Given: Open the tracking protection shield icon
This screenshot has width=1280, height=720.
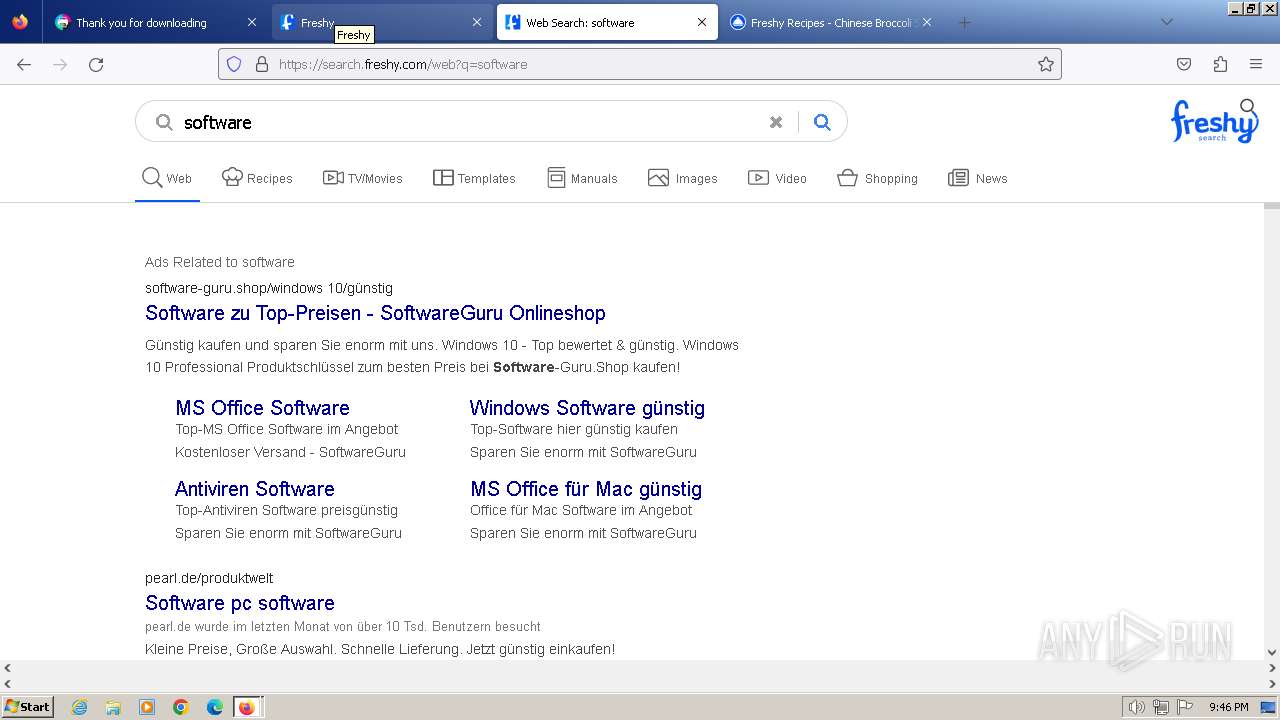Looking at the screenshot, I should [234, 64].
